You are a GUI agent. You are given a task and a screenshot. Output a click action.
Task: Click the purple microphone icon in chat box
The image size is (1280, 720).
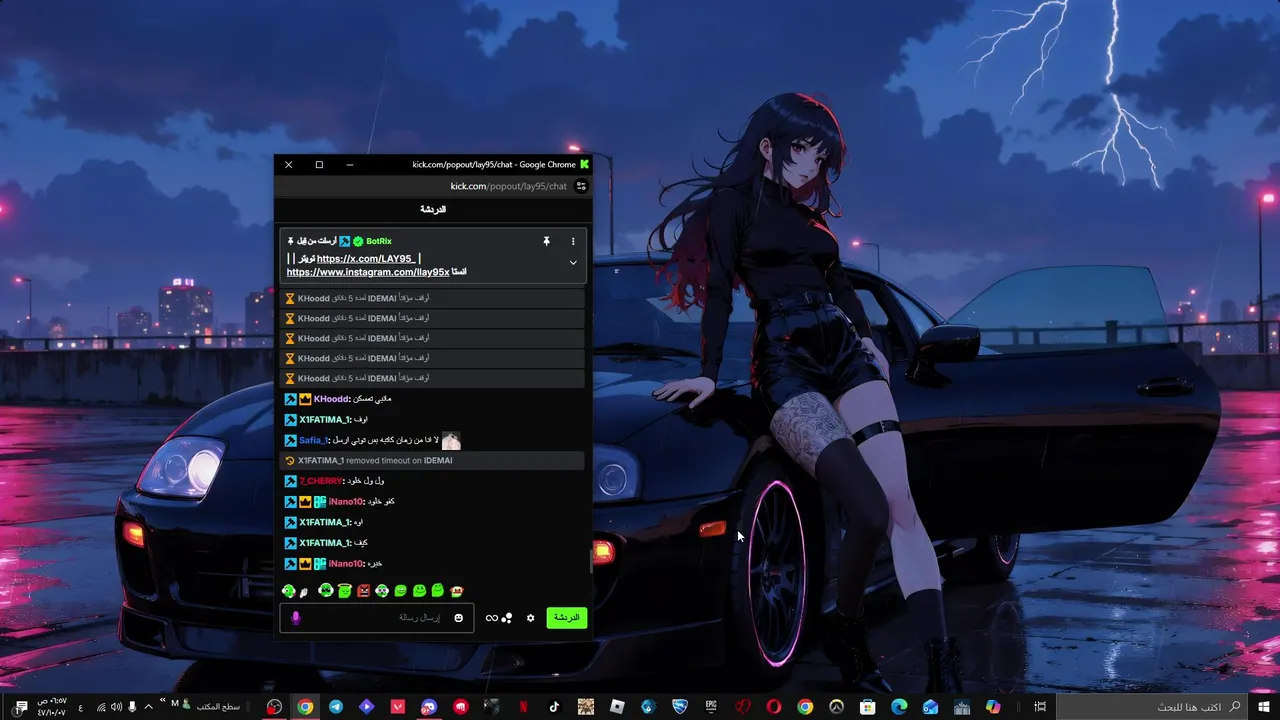295,618
